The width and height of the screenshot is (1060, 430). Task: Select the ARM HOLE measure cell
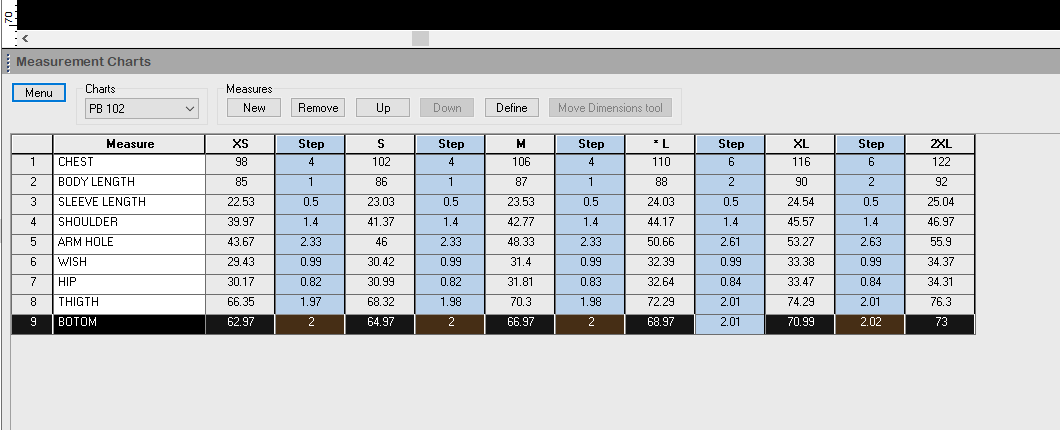pyautogui.click(x=128, y=243)
